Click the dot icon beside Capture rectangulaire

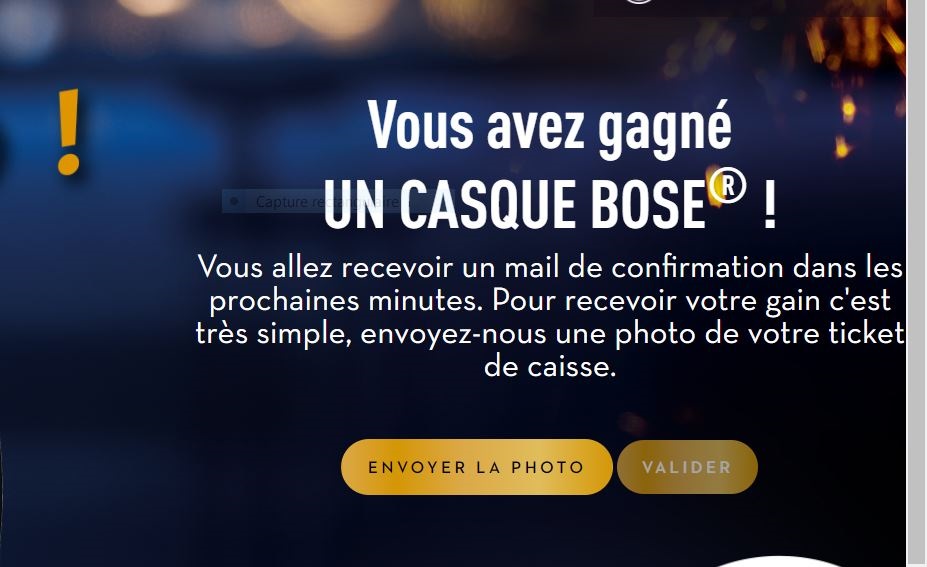pos(234,202)
